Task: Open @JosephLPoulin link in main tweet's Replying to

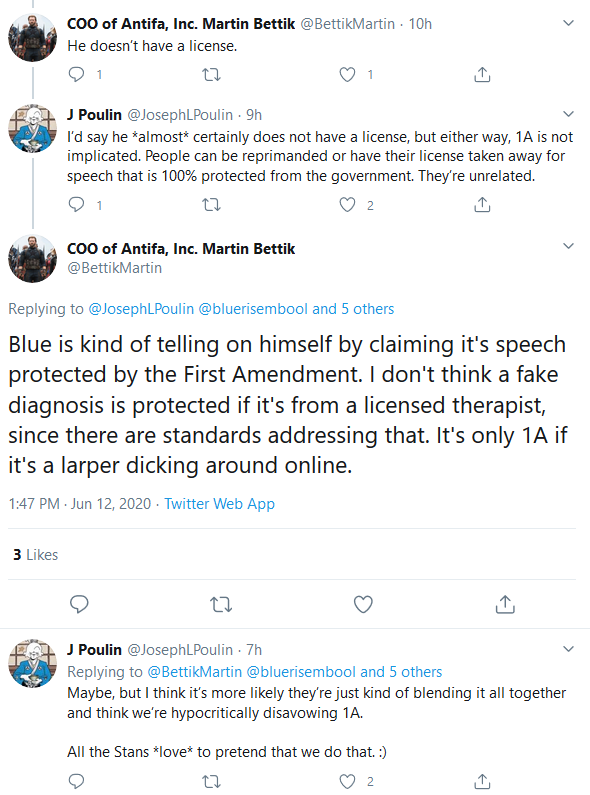Action: coord(141,309)
